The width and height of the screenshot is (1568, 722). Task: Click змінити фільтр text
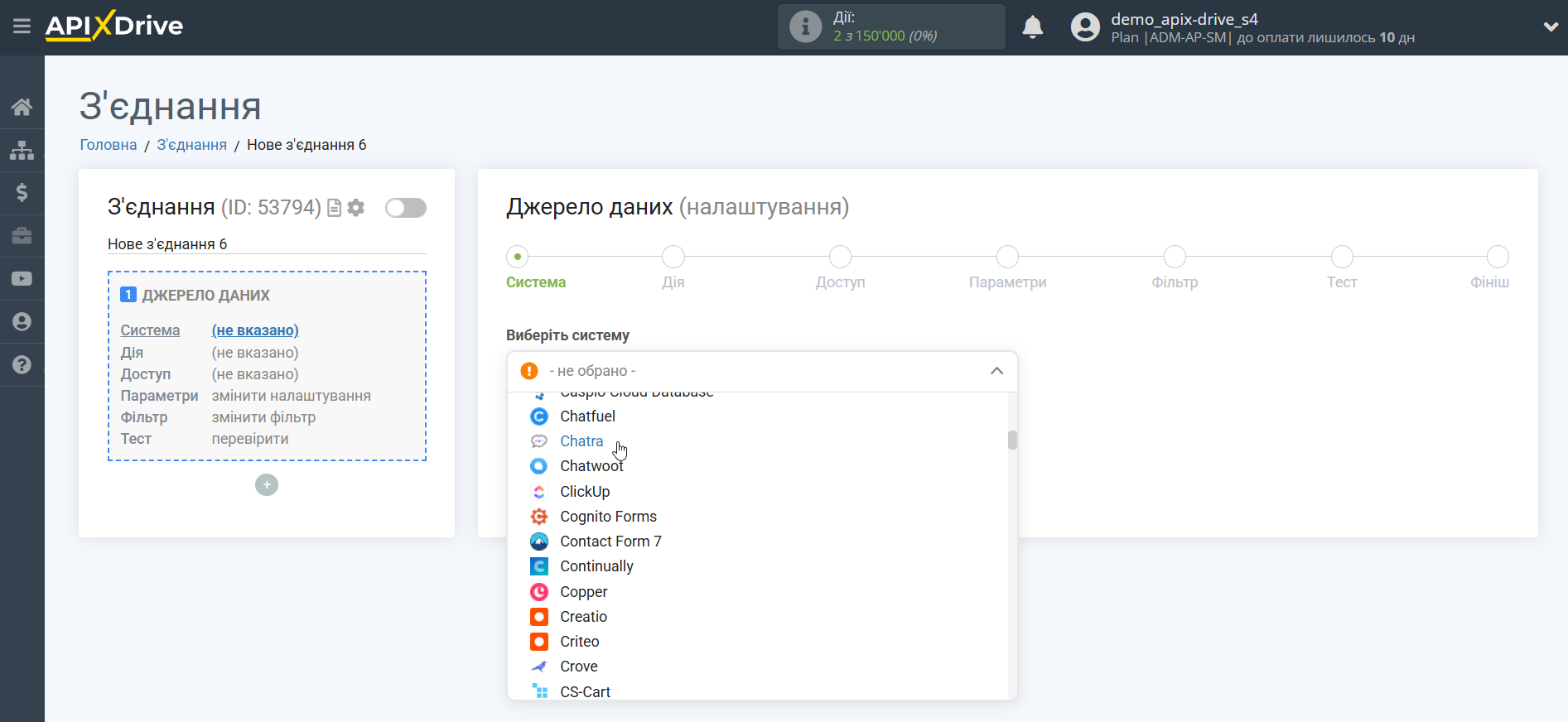pos(263,417)
